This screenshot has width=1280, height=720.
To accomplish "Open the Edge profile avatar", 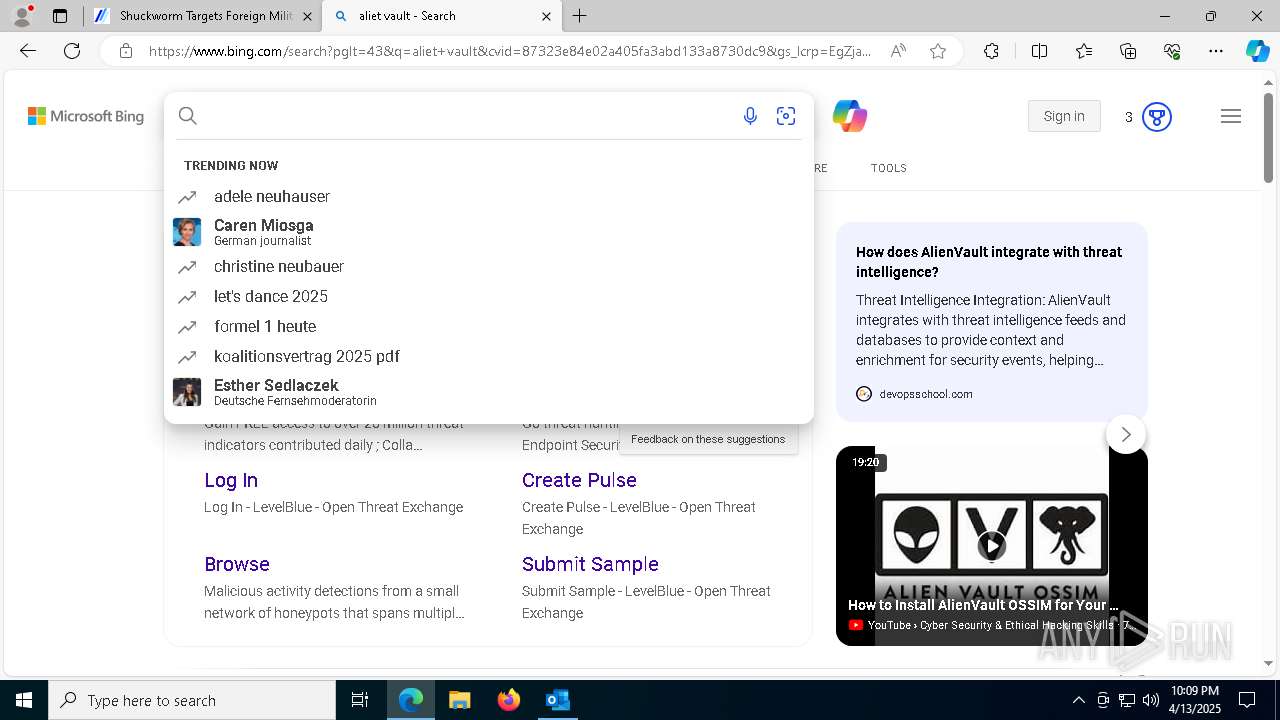I will [x=22, y=16].
